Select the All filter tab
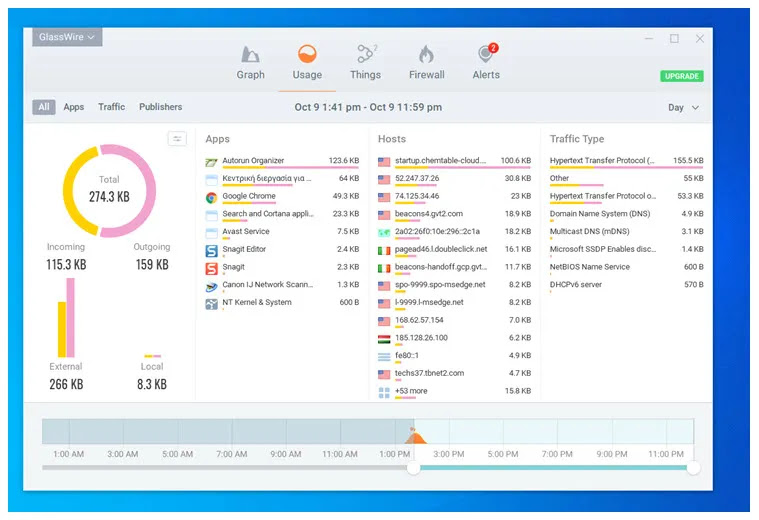Viewport: 759px width, 520px height. point(44,107)
